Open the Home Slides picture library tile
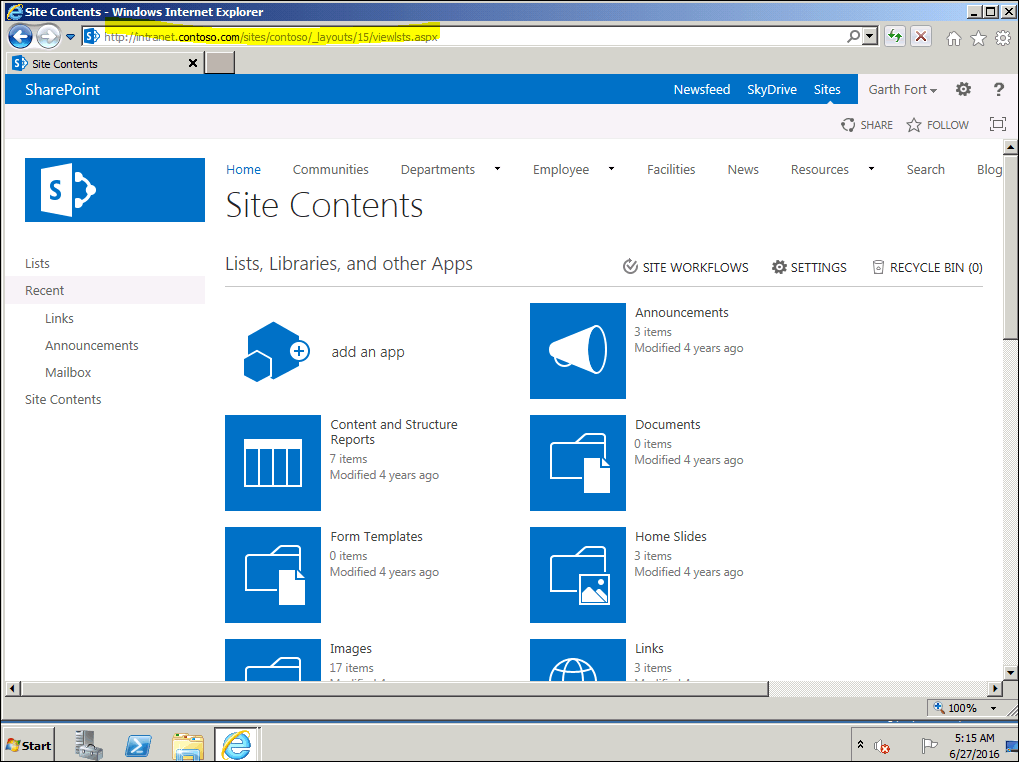The image size is (1019, 762). coord(578,575)
